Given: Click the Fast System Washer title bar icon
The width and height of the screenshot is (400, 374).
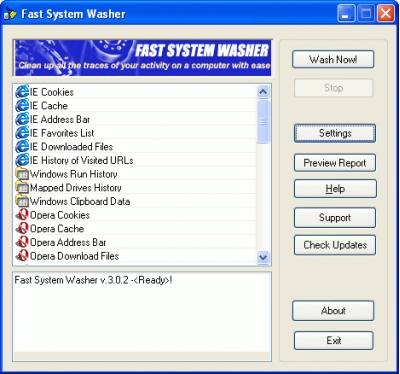Looking at the screenshot, I should coord(10,14).
